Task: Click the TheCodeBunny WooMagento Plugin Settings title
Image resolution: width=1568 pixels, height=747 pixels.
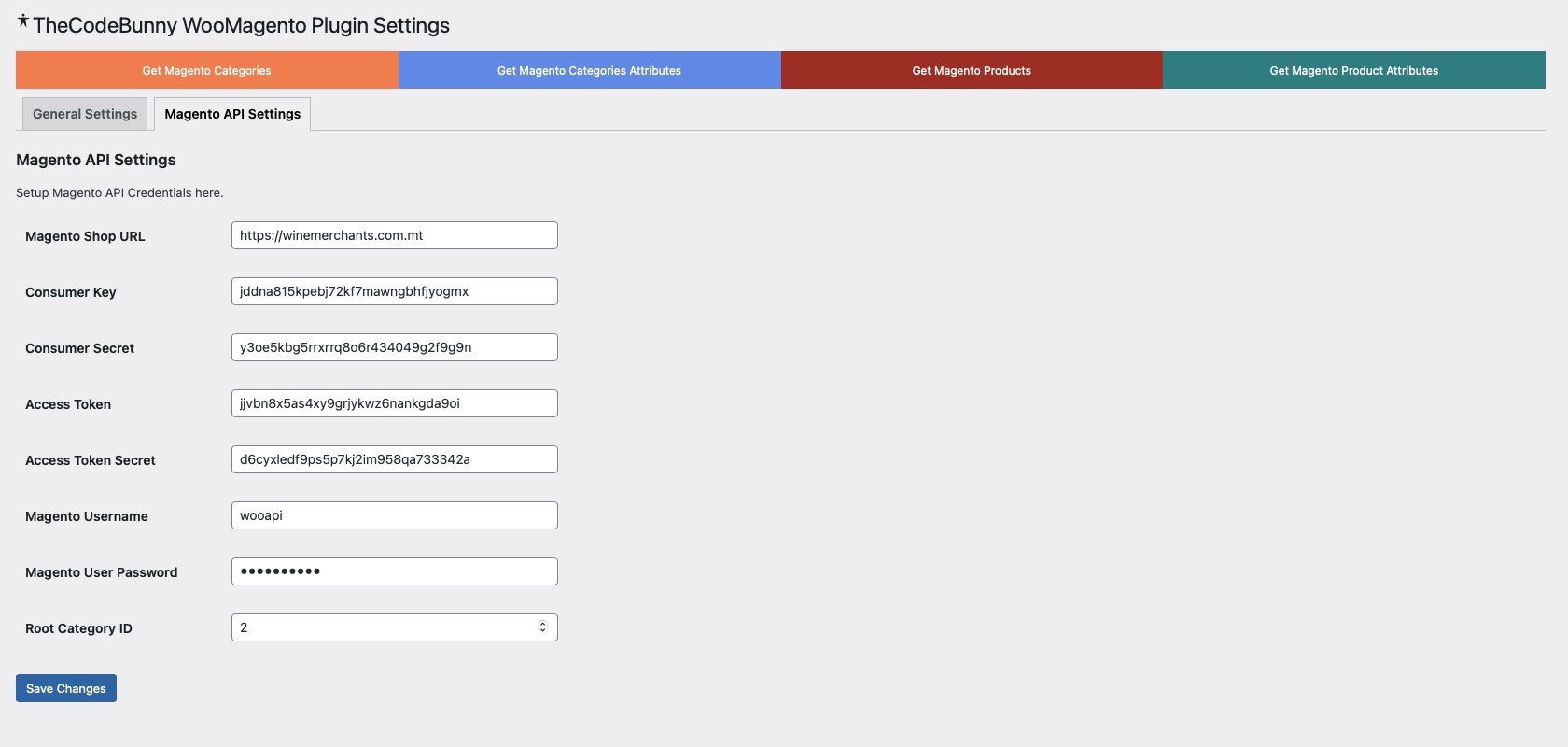Action: tap(241, 25)
